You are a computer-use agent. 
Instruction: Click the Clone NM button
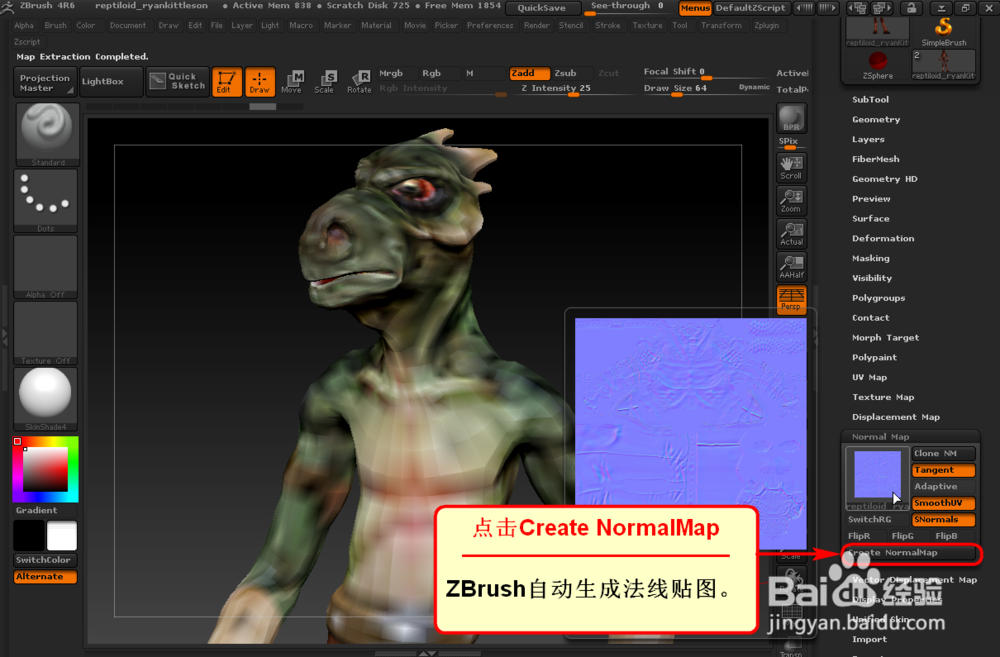pos(943,454)
